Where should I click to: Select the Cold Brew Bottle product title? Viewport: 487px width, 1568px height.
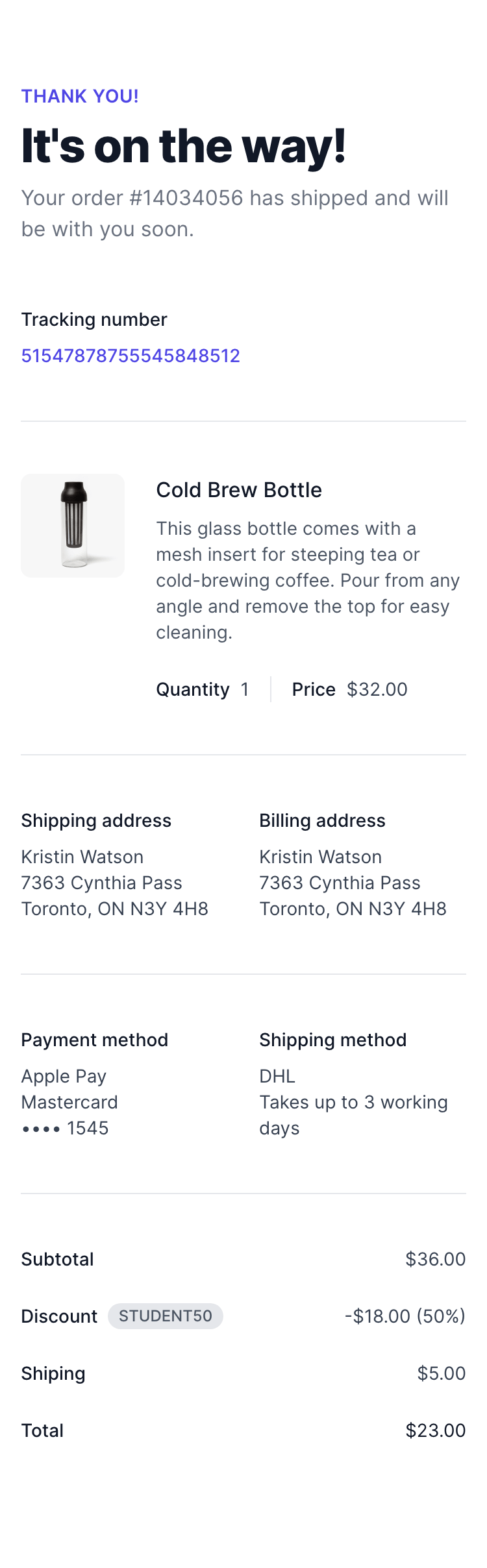pyautogui.click(x=239, y=490)
